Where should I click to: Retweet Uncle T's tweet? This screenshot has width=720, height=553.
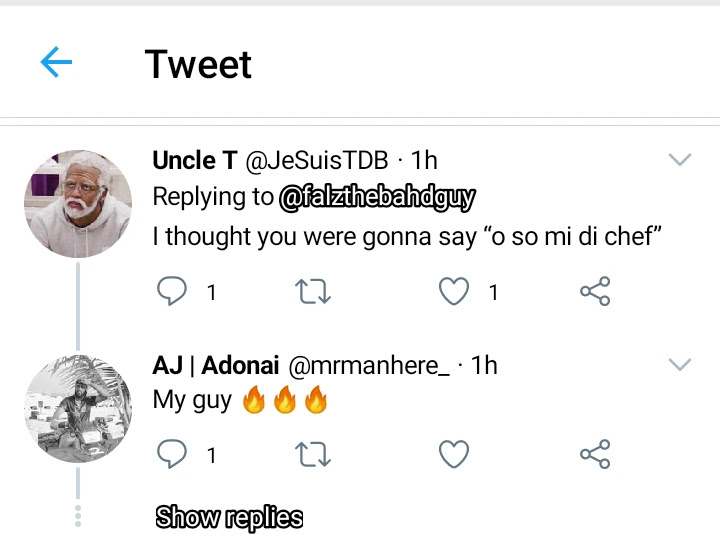click(314, 292)
